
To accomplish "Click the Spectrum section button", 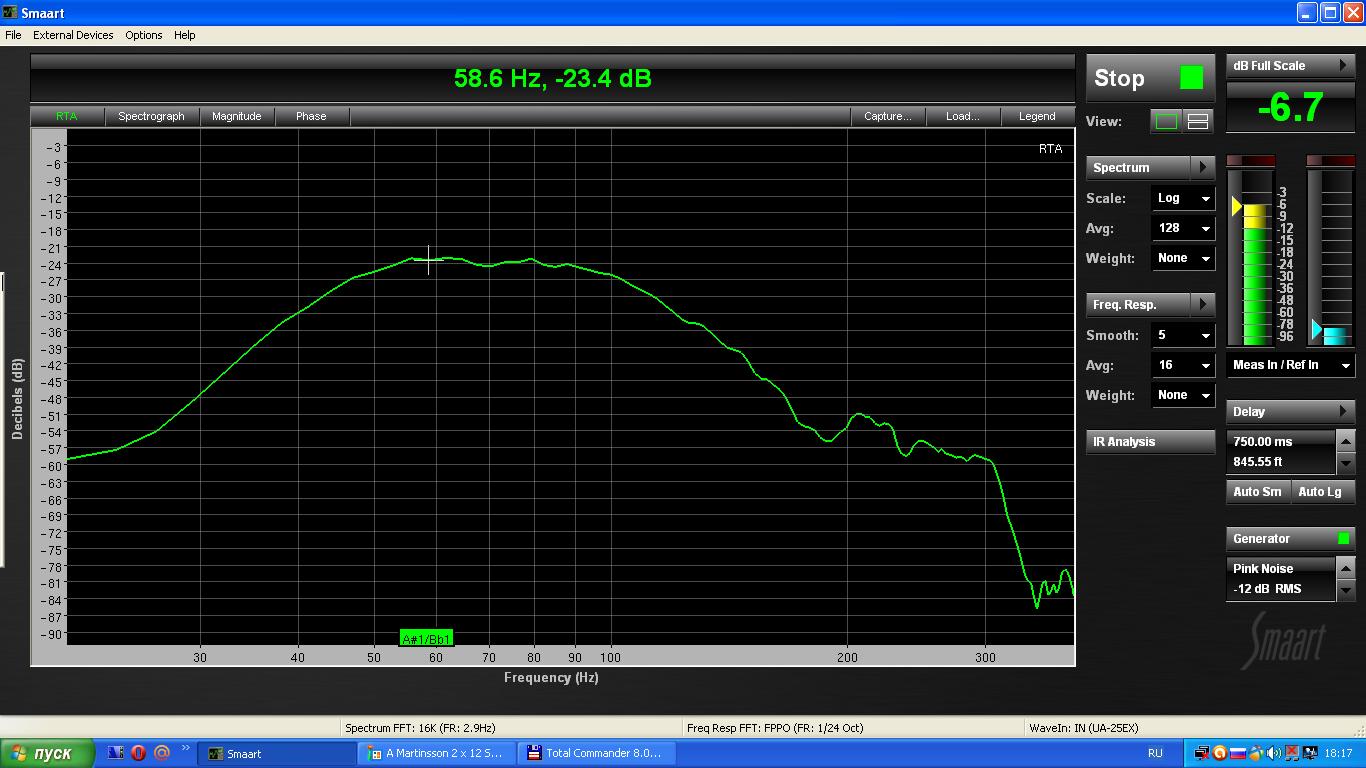I will coord(1139,167).
